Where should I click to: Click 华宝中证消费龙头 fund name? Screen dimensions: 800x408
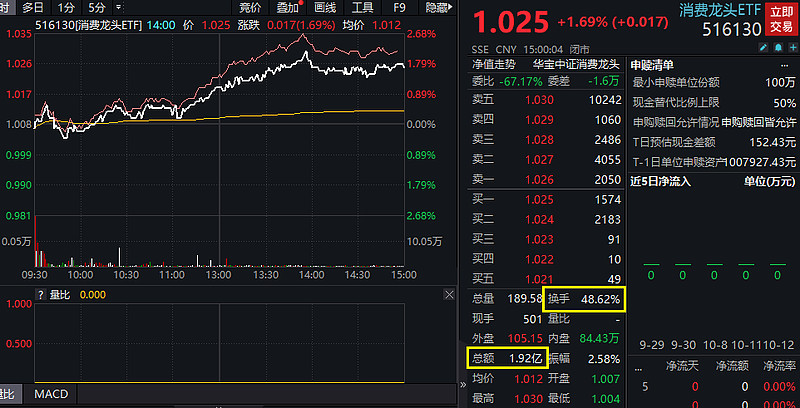(x=576, y=65)
